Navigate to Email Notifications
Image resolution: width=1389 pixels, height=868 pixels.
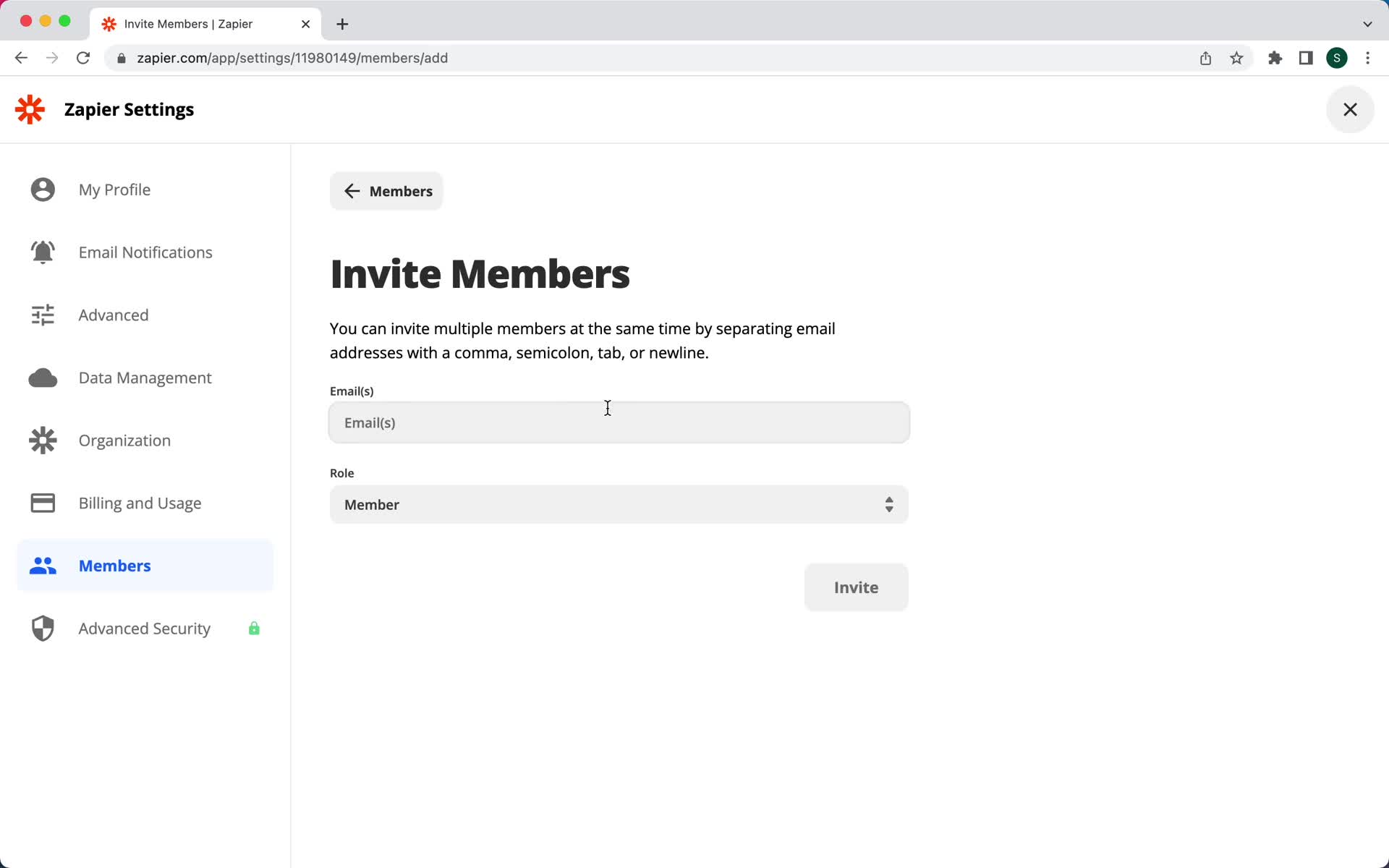pos(145,251)
